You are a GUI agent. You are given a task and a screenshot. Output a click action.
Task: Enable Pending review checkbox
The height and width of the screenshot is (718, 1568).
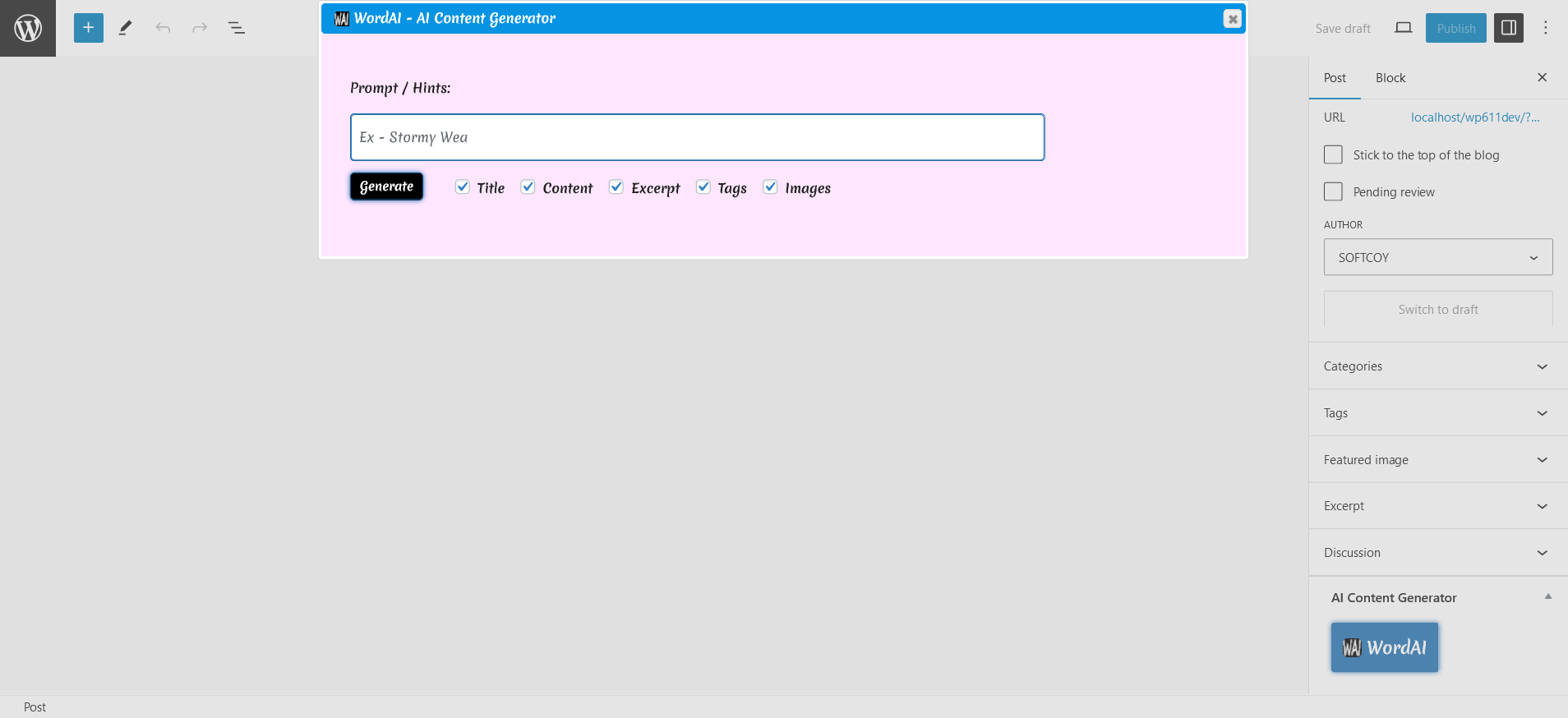pos(1333,191)
